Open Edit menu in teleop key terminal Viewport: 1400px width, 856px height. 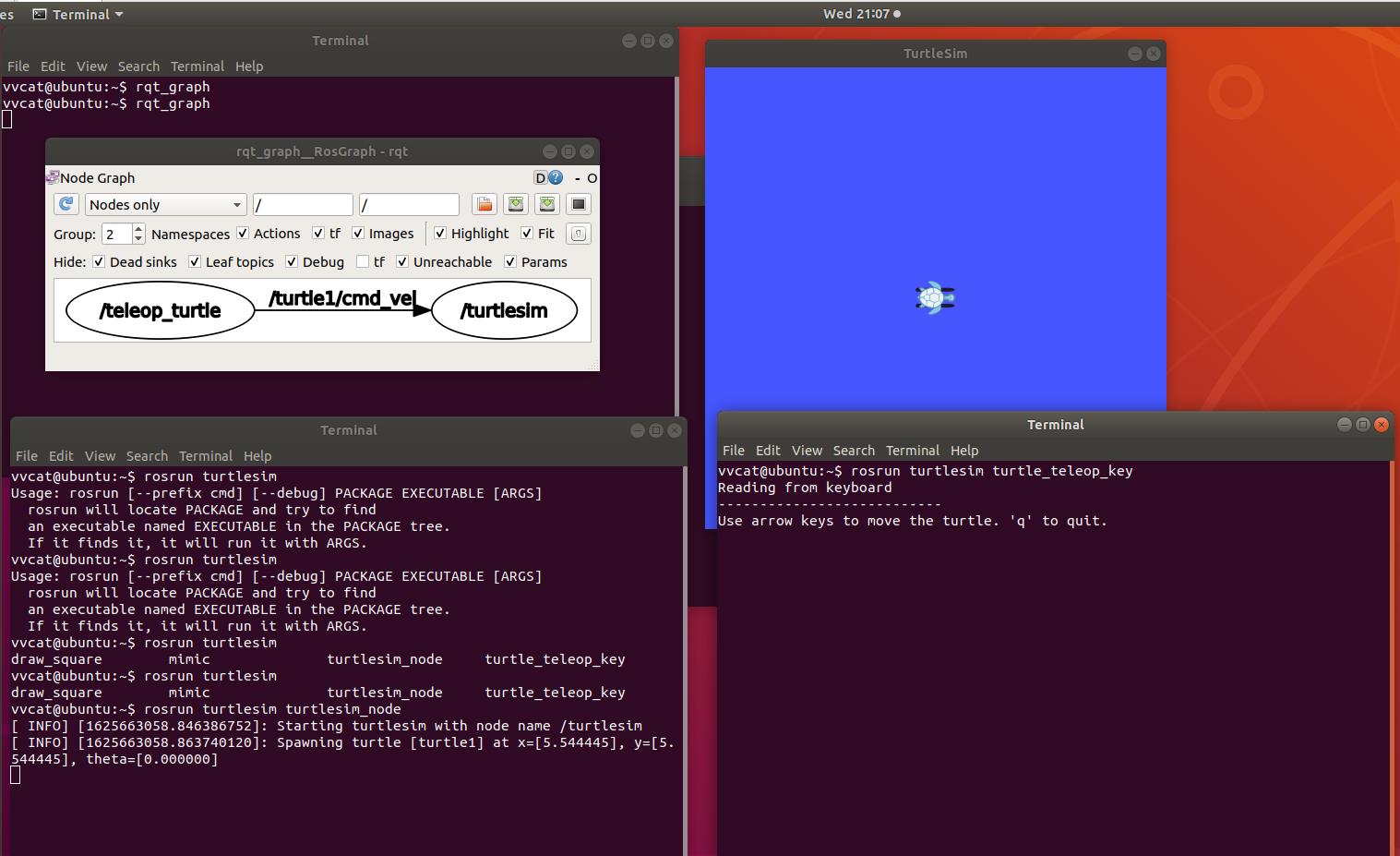point(768,451)
